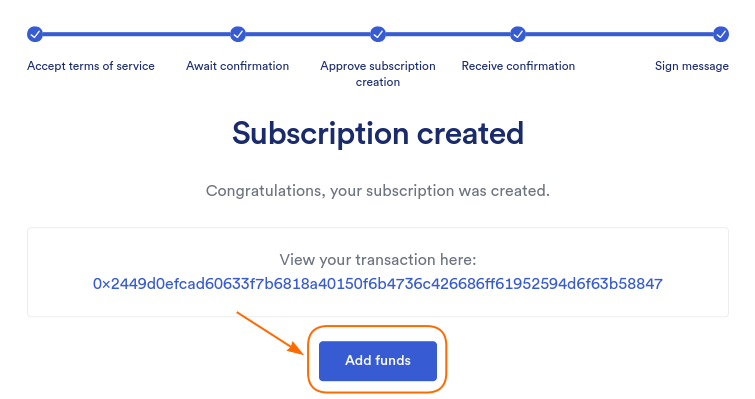Click progress line between Approve subscription and Receive confirmation
The image size is (755, 399).
coord(448,34)
